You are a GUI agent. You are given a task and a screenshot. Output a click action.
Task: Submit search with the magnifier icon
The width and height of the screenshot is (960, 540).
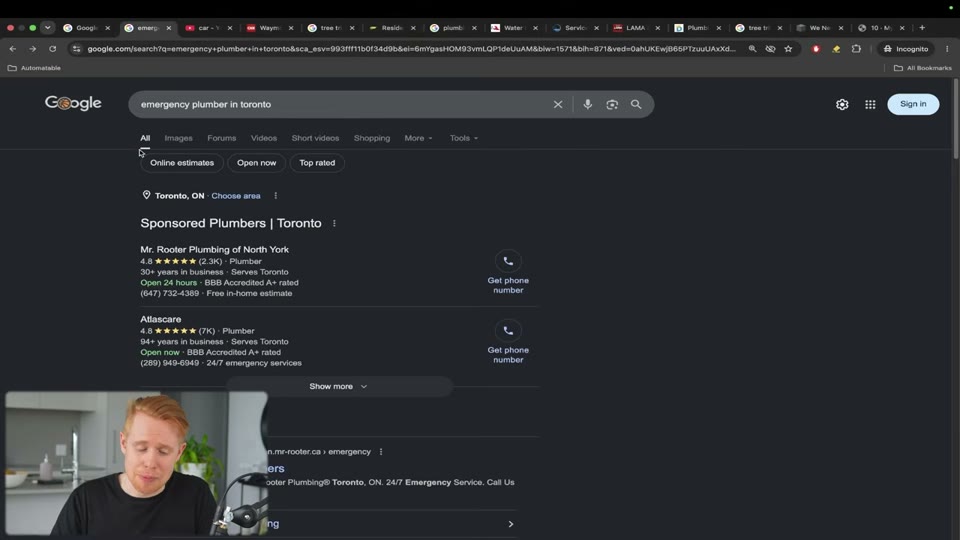click(x=636, y=105)
